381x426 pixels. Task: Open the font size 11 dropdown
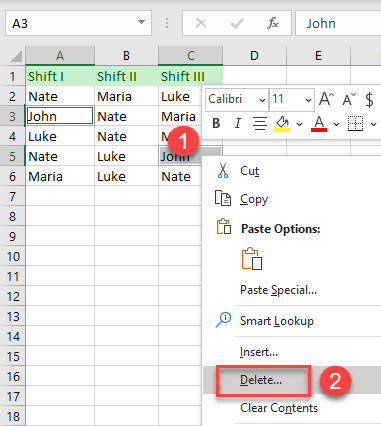click(x=308, y=100)
